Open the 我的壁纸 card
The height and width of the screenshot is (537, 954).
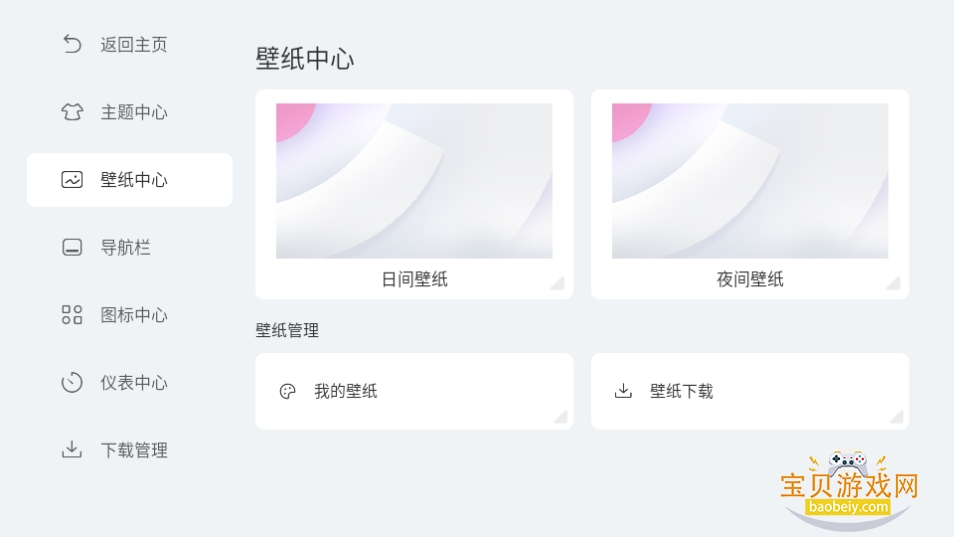click(x=414, y=391)
